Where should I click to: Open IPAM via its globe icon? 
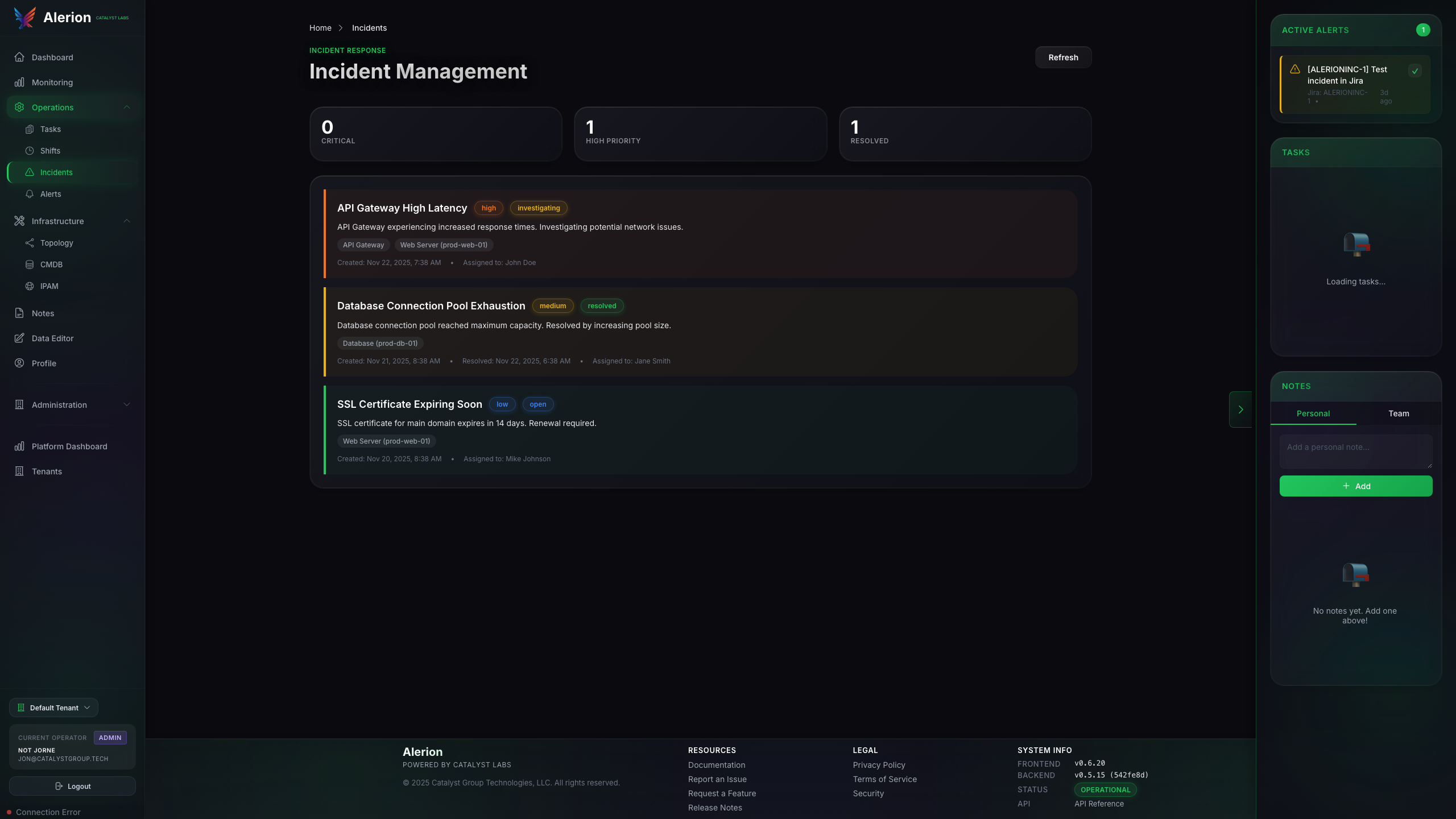click(30, 286)
